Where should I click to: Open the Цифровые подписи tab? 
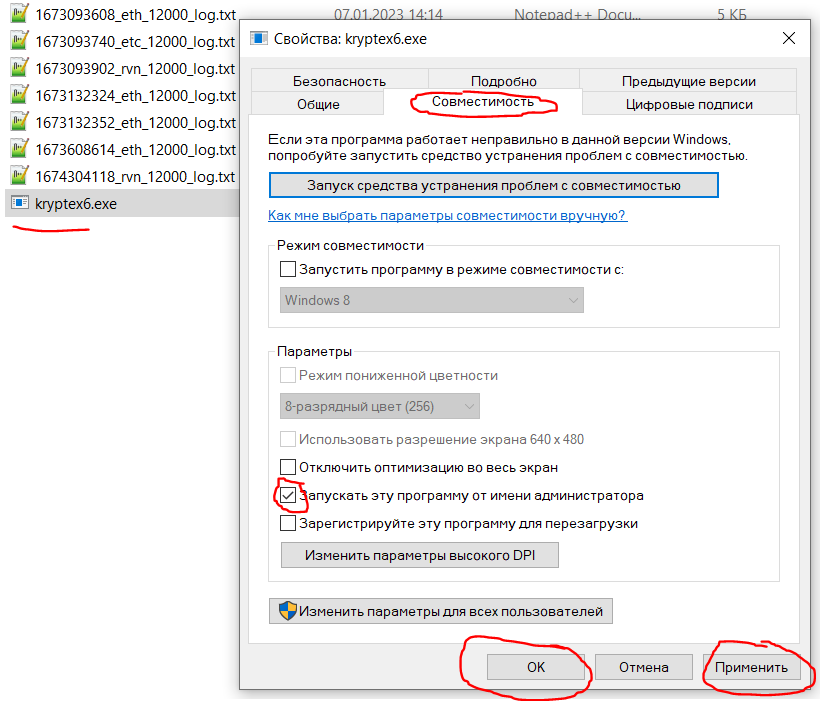pos(688,104)
